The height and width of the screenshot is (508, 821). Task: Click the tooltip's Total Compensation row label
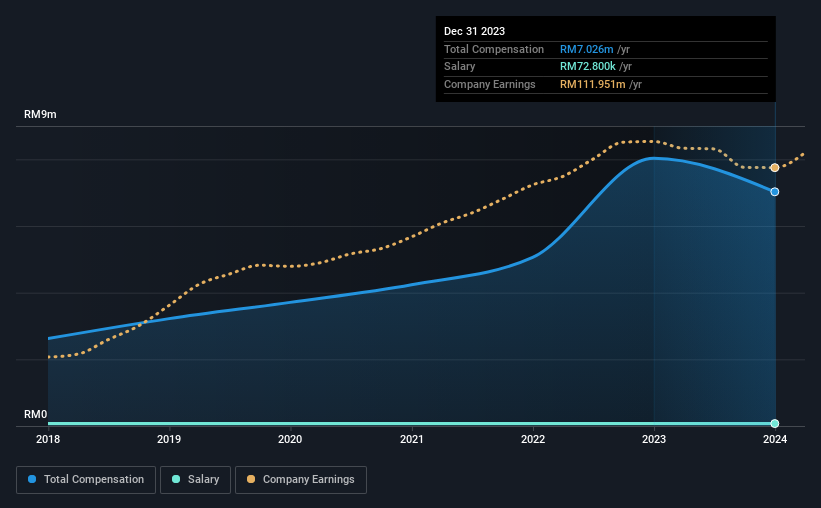[494, 49]
